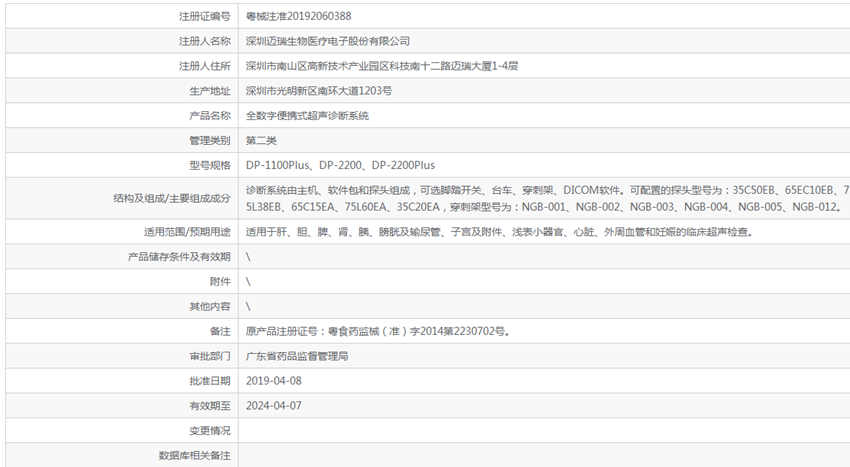Screen dimensions: 850x467
Task: Select composition text starting 诊断系统由主机
Action: [548, 199]
